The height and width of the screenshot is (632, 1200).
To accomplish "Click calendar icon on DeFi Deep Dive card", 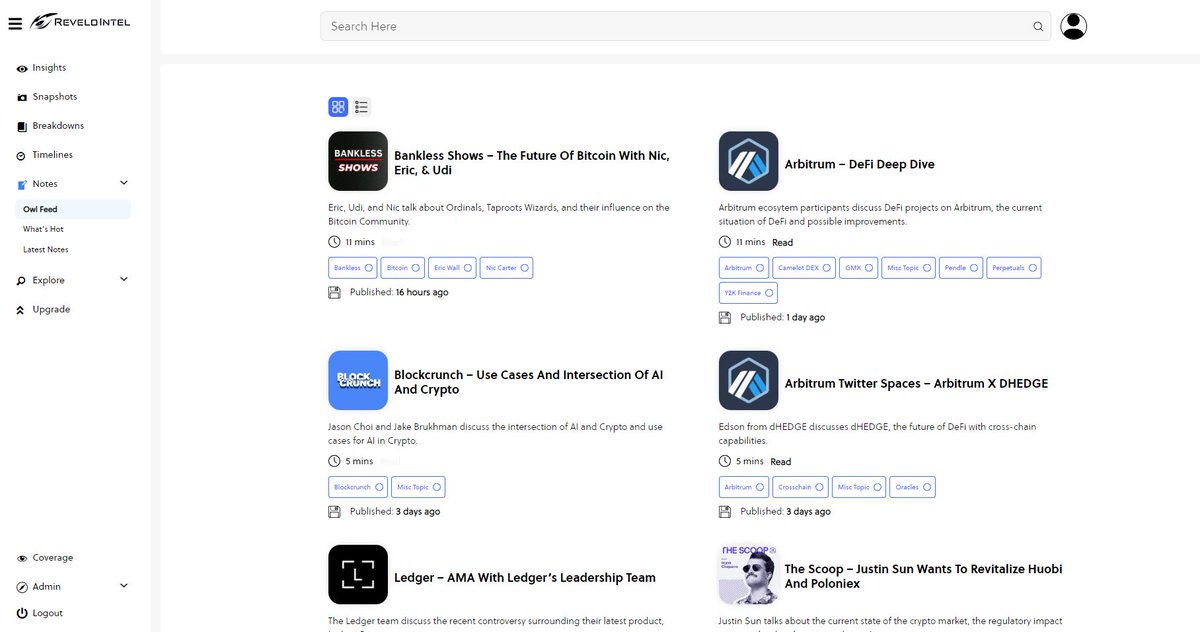I will pyautogui.click(x=725, y=318).
